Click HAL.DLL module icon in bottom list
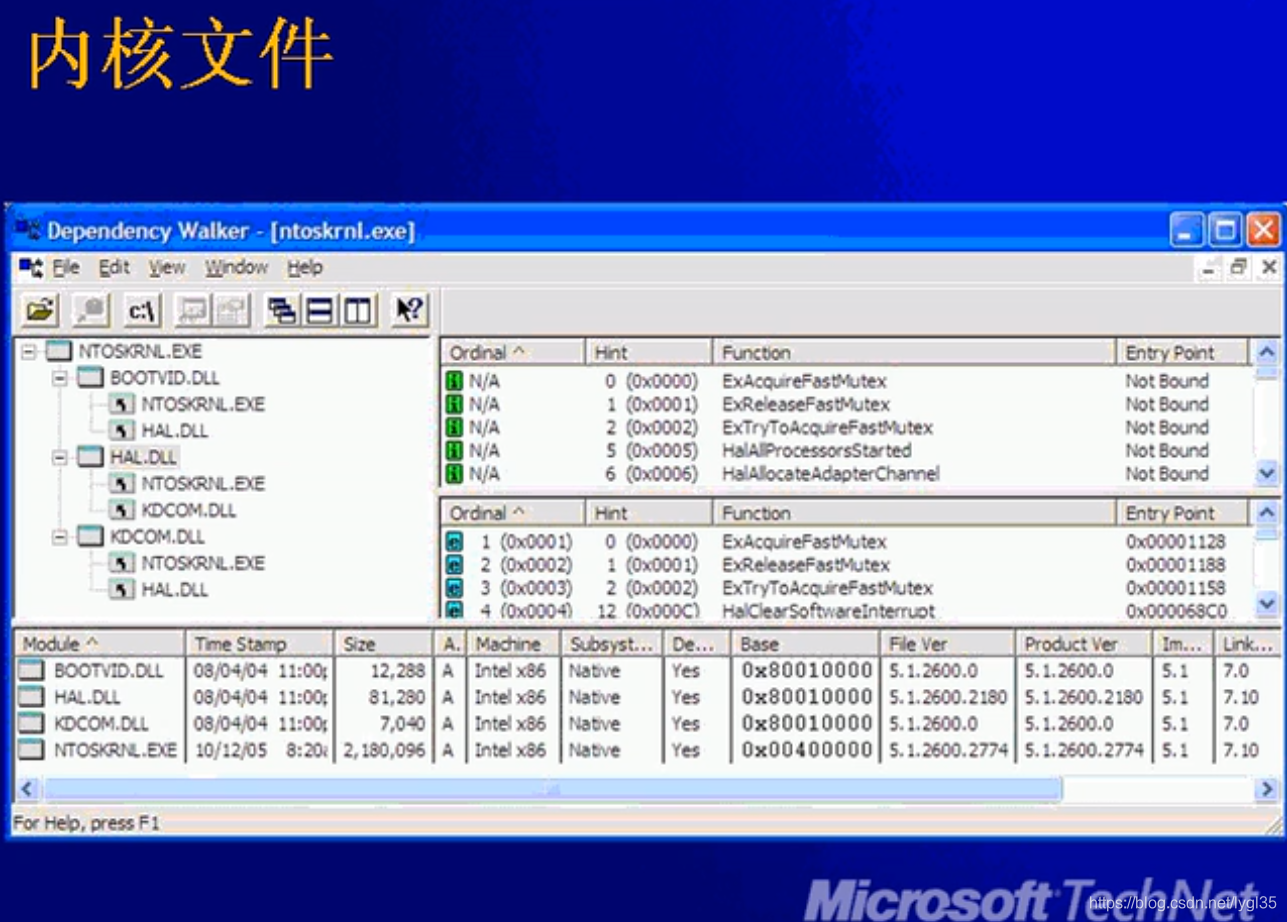The image size is (1287, 922). (x=32, y=697)
